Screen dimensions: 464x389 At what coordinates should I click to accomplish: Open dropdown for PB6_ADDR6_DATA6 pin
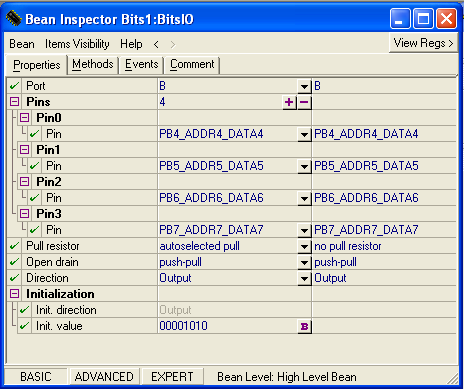304,198
